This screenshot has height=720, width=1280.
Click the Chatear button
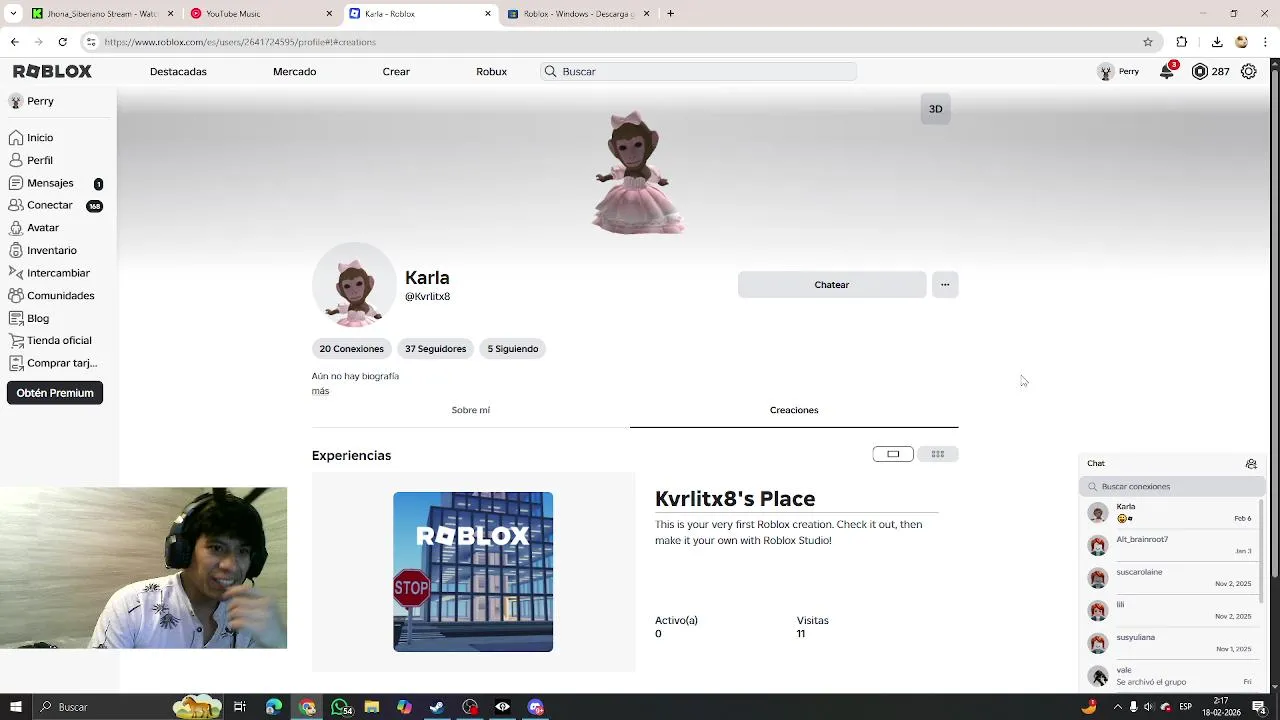832,285
